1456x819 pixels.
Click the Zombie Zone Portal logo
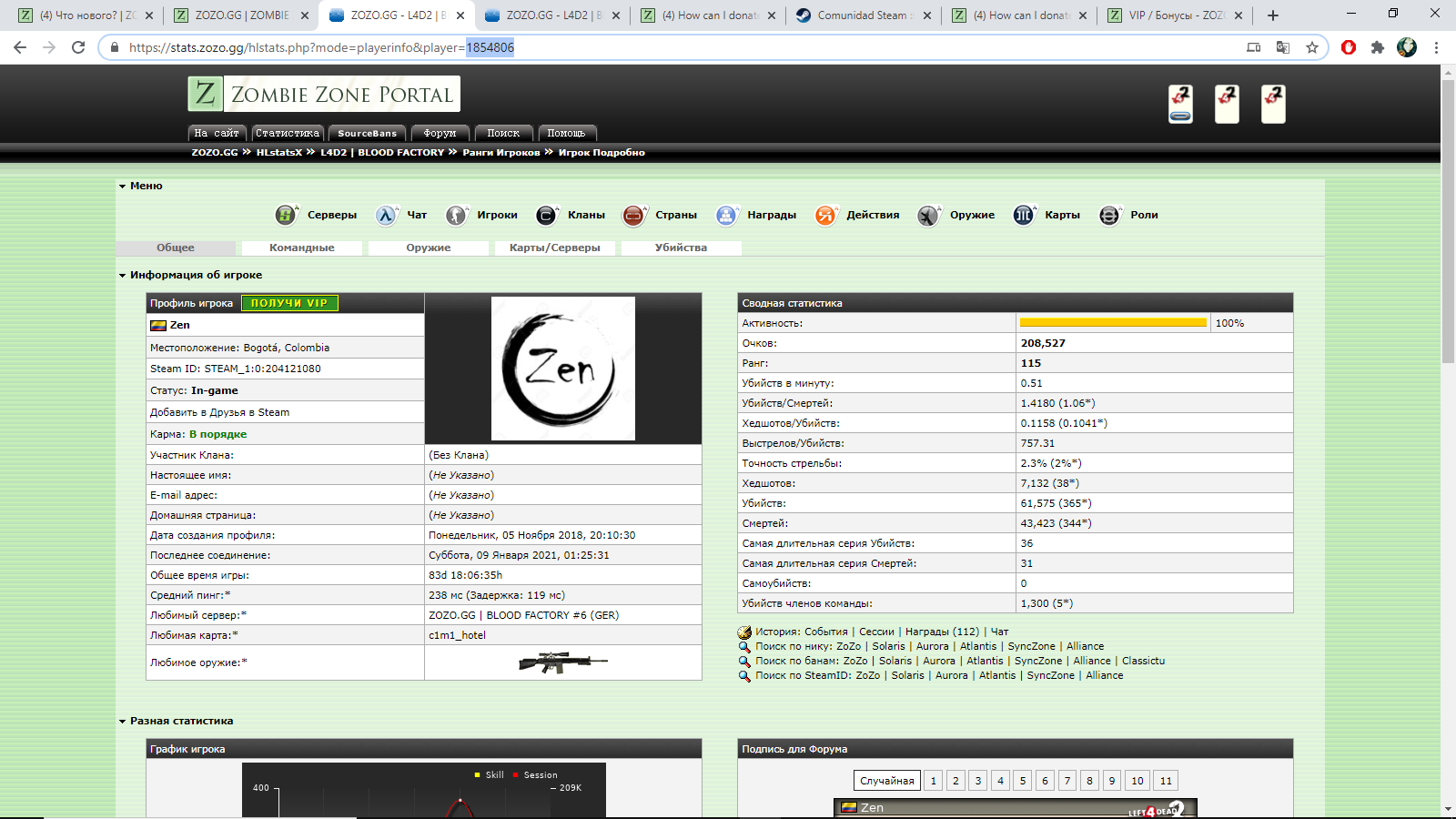click(x=324, y=94)
